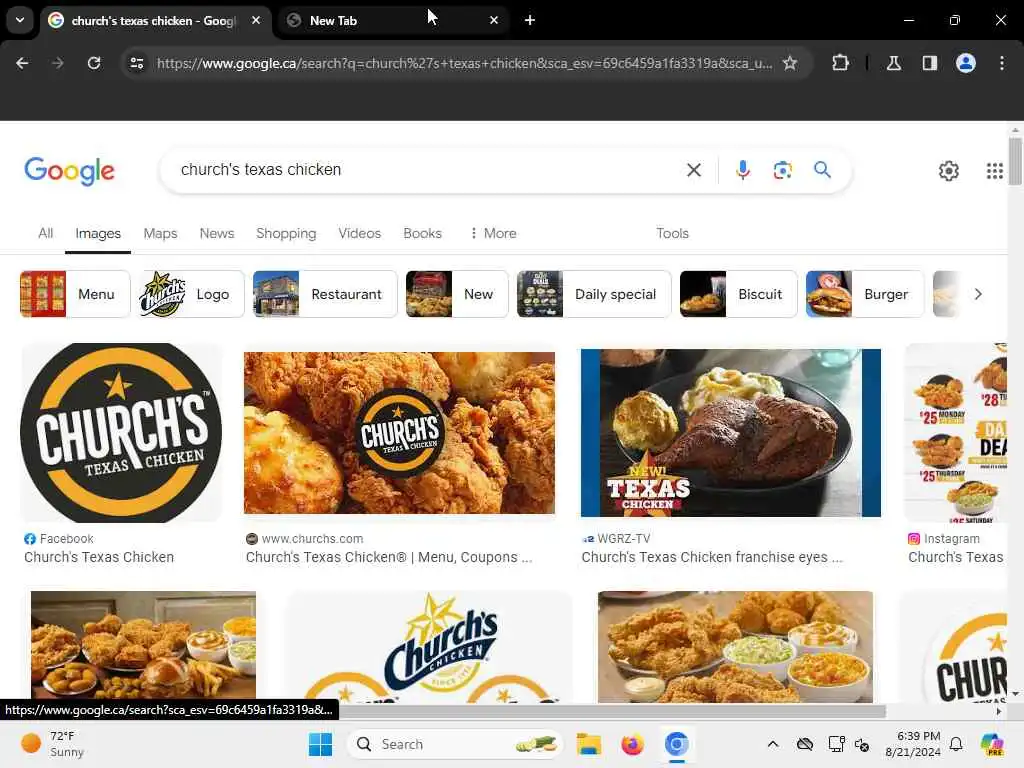Launch Firefox from the taskbar
This screenshot has width=1024, height=768.
[632, 744]
